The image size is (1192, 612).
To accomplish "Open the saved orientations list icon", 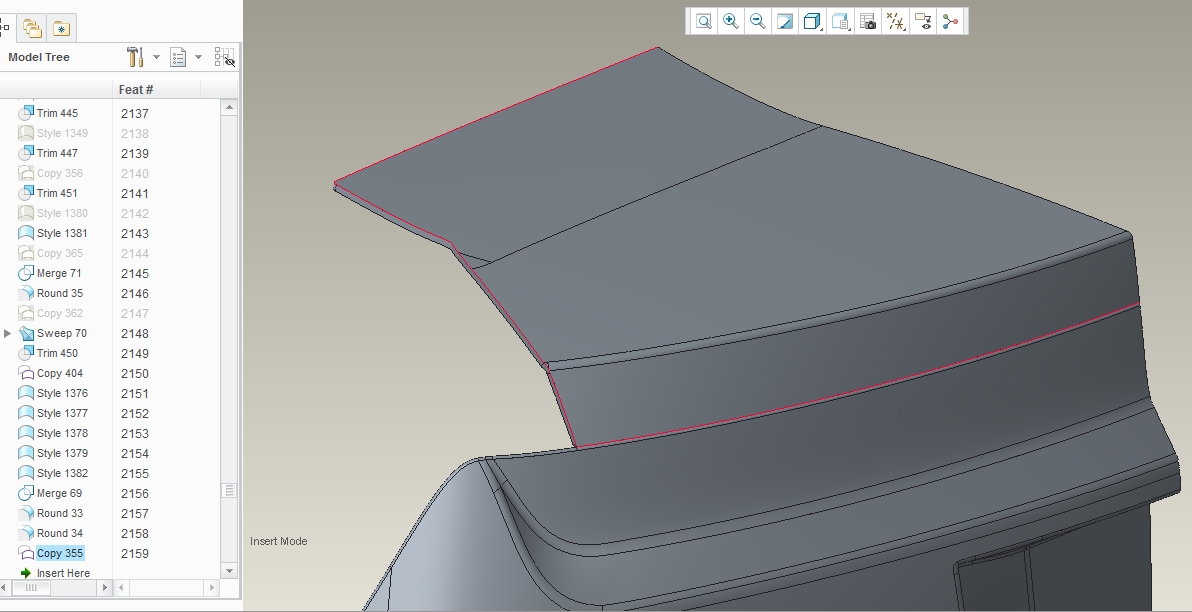I will [x=840, y=21].
